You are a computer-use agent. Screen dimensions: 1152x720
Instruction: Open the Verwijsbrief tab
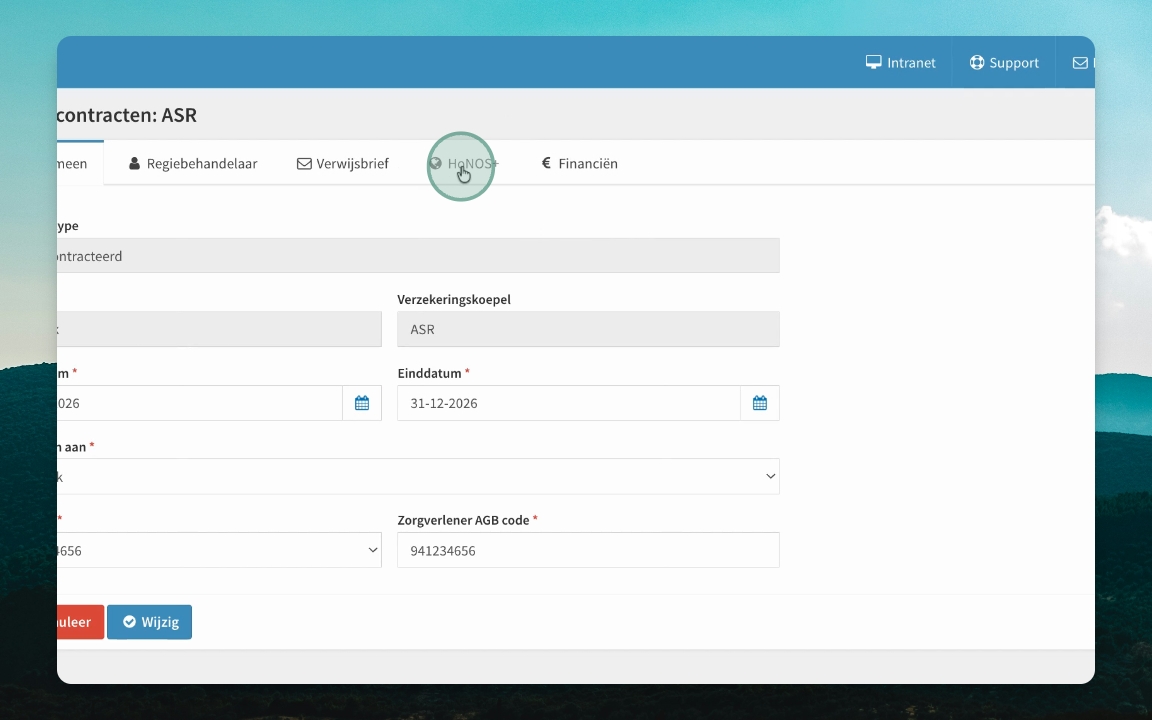[342, 163]
